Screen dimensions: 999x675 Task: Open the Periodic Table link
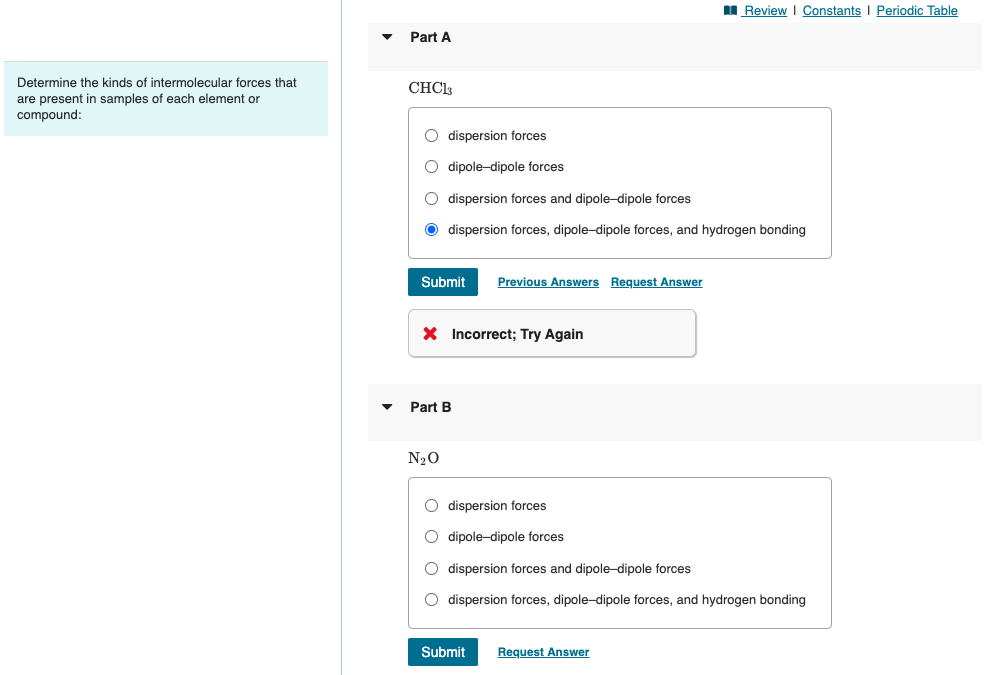point(917,11)
